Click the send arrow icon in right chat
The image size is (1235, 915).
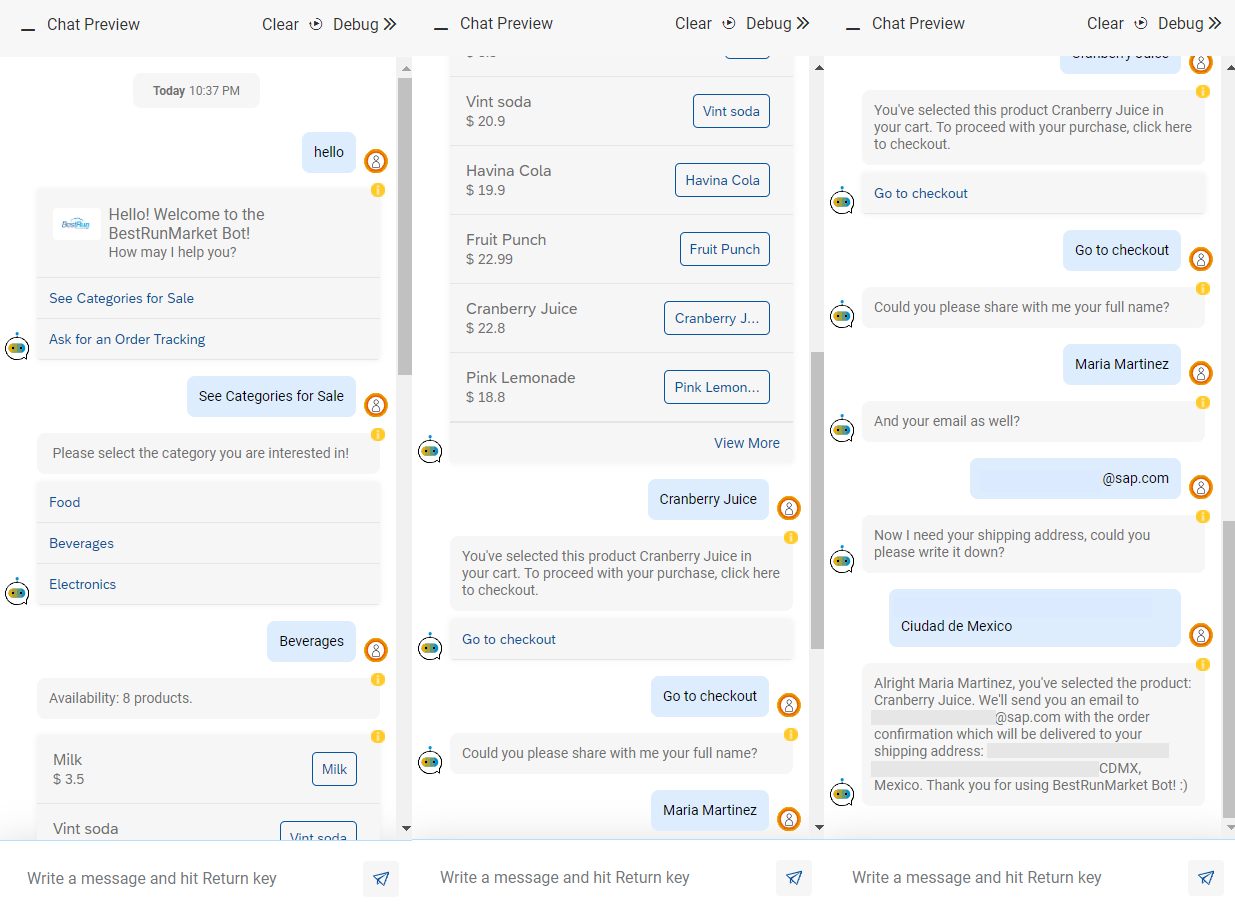(x=1206, y=878)
